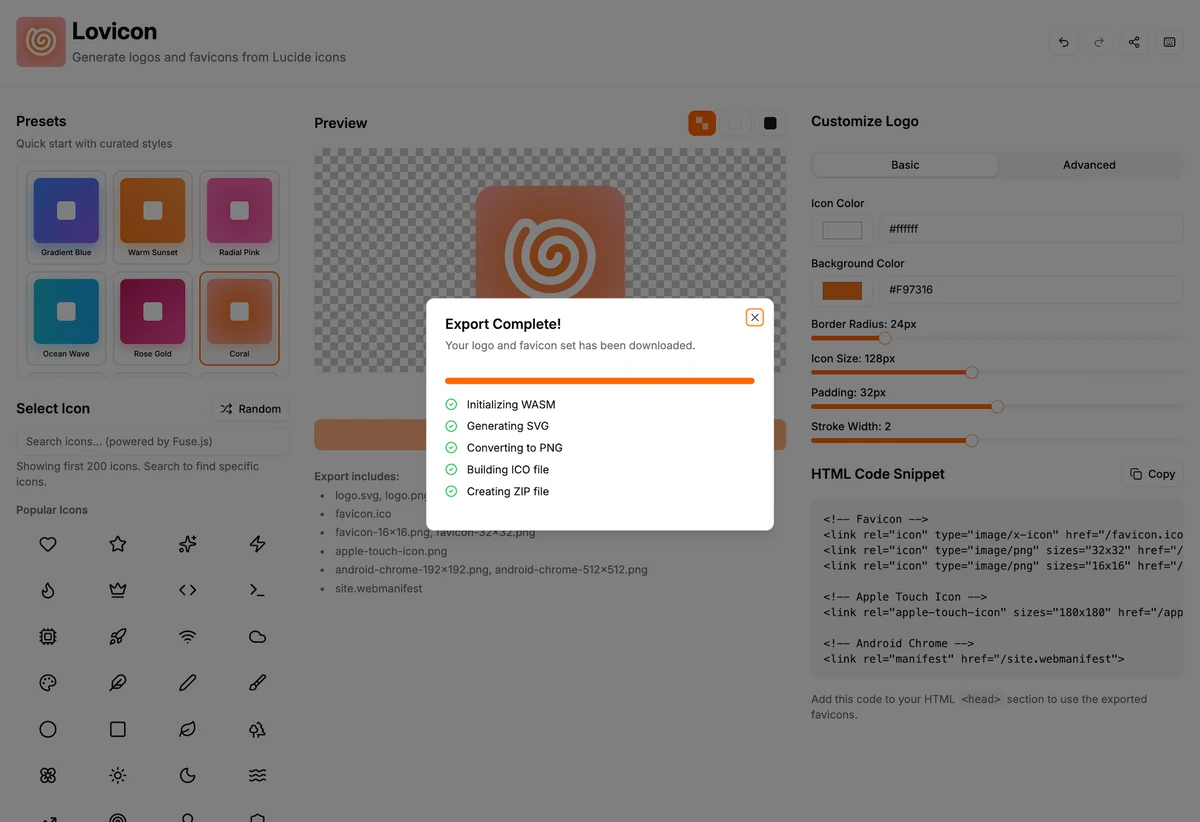Switch to the Advanced tab
This screenshot has width=1200, height=822.
1089,165
